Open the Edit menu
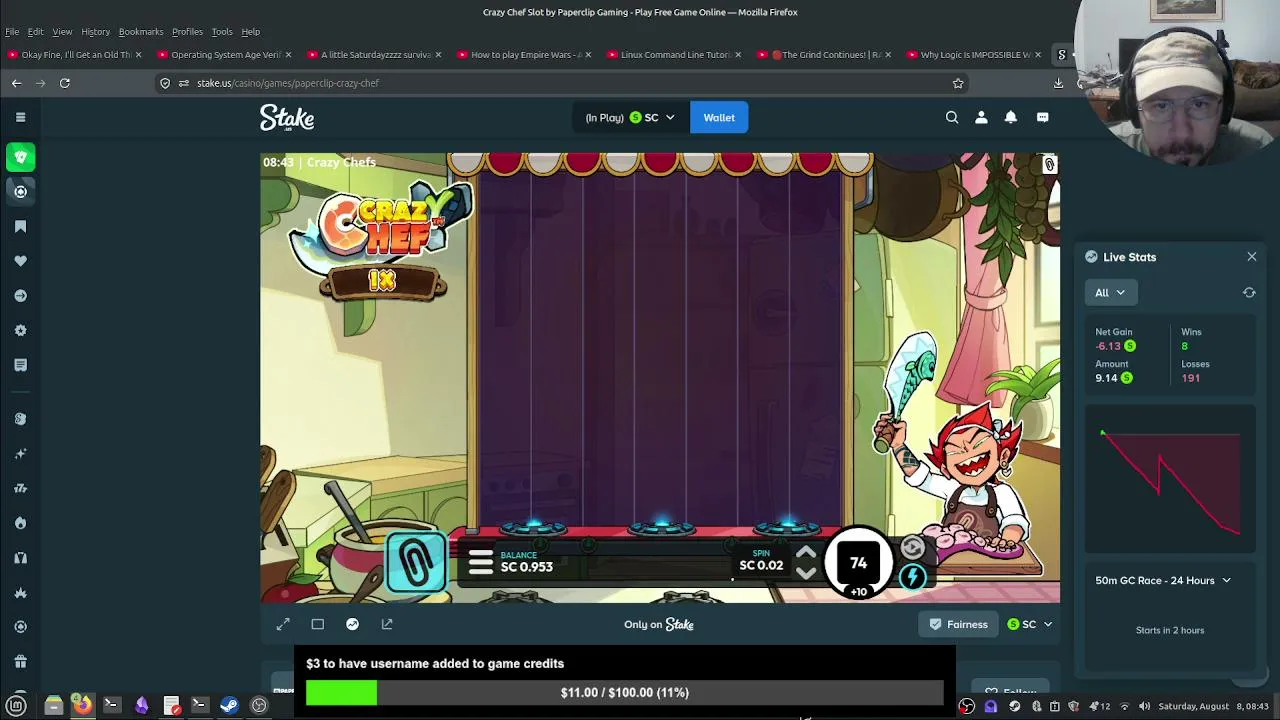1280x720 pixels. pyautogui.click(x=35, y=32)
